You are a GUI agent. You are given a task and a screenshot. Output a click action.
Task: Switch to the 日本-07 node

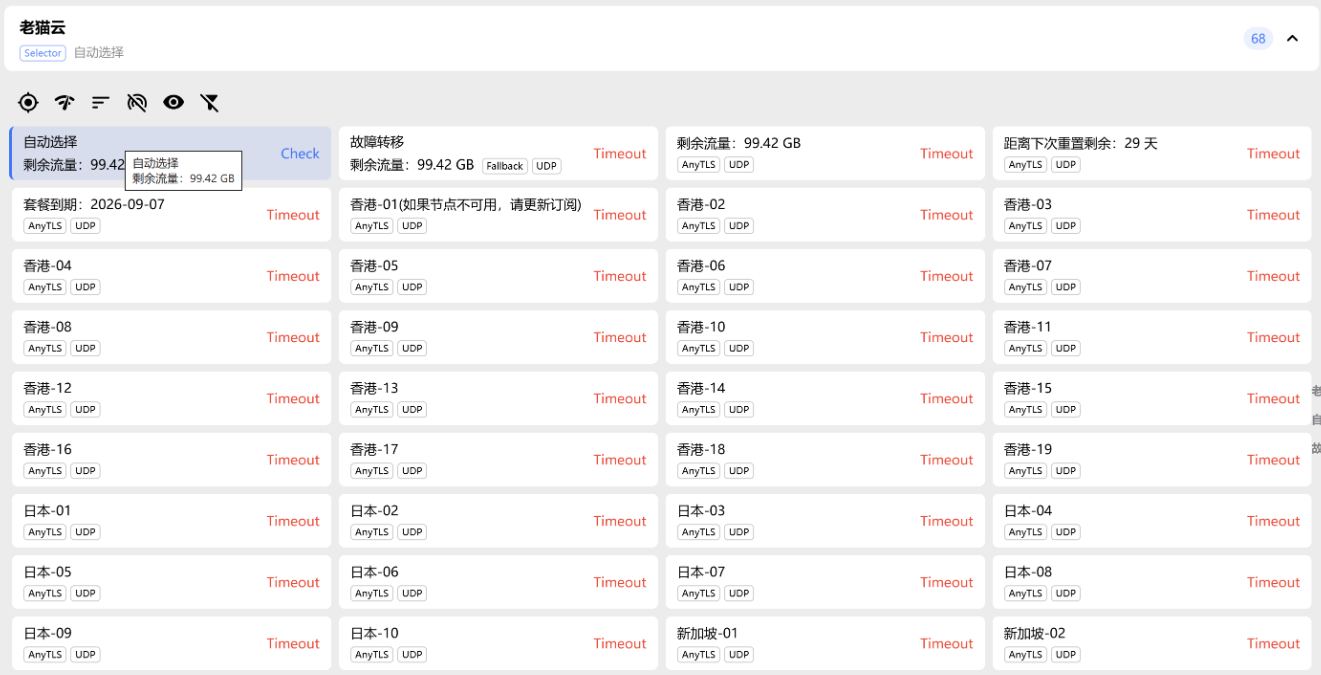[x=825, y=582]
